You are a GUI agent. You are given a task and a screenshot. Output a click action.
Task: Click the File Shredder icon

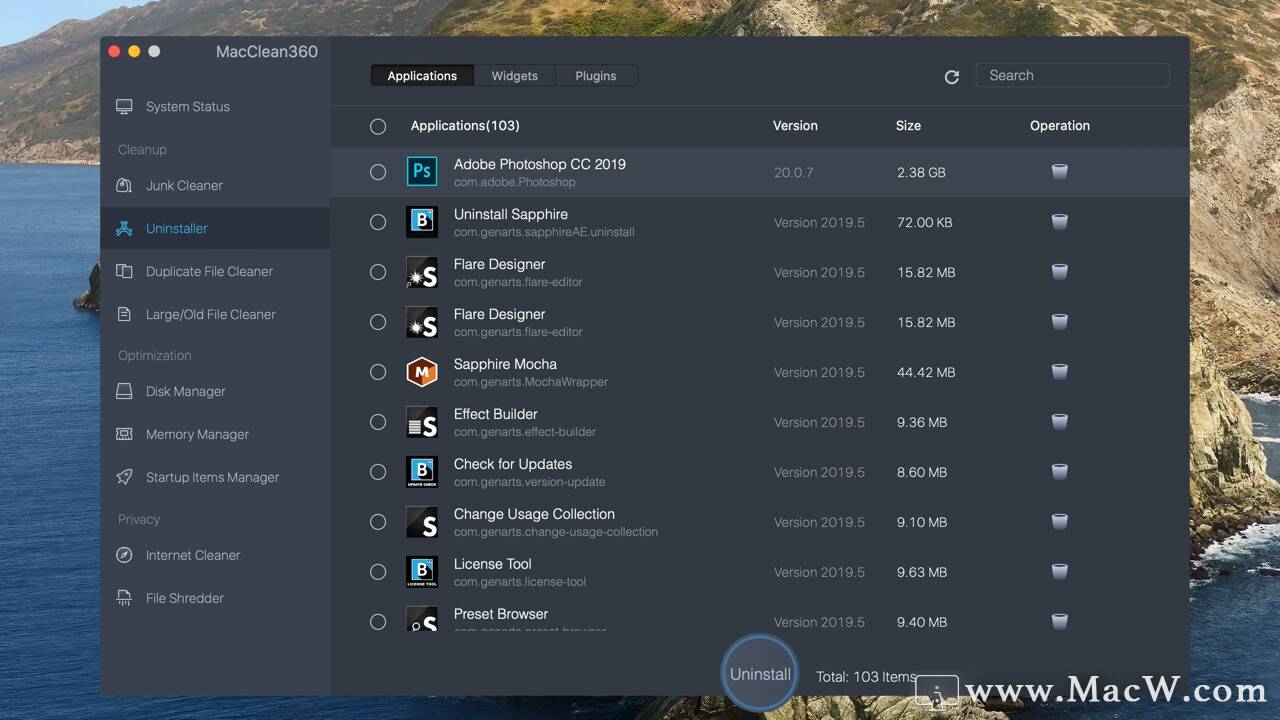point(124,598)
